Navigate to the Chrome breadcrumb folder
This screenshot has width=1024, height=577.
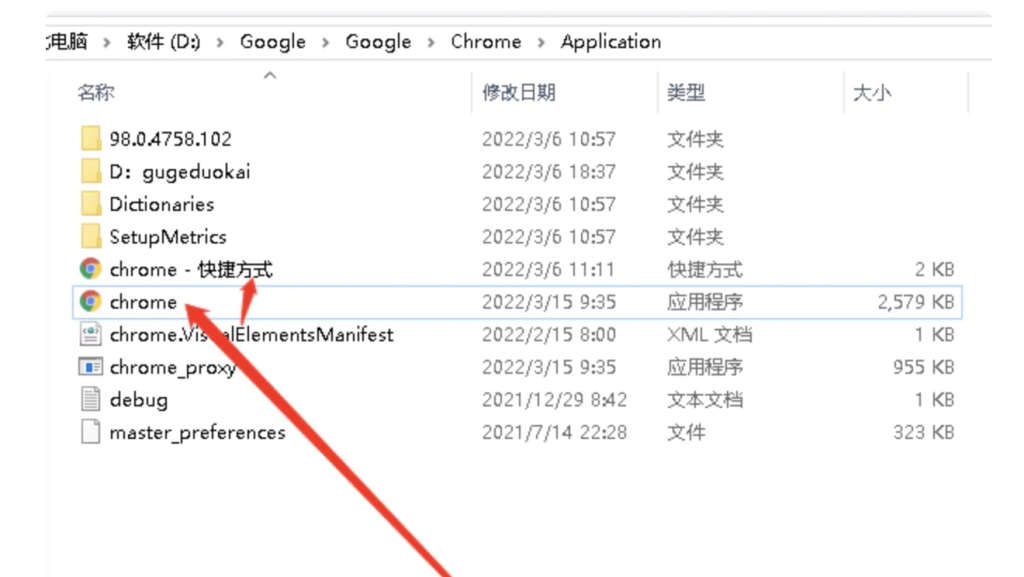(486, 42)
